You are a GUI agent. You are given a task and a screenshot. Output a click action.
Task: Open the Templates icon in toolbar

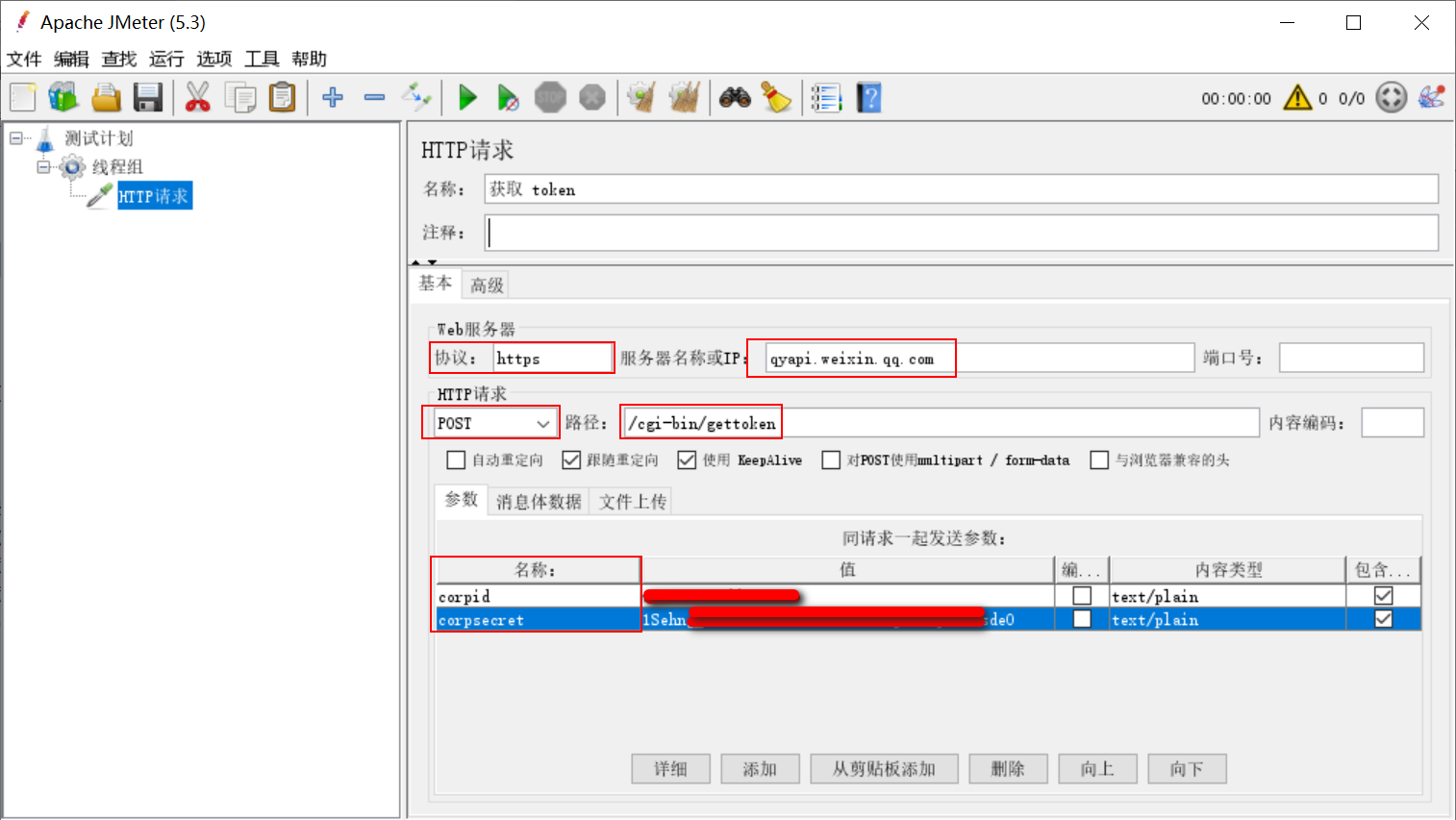tap(63, 97)
